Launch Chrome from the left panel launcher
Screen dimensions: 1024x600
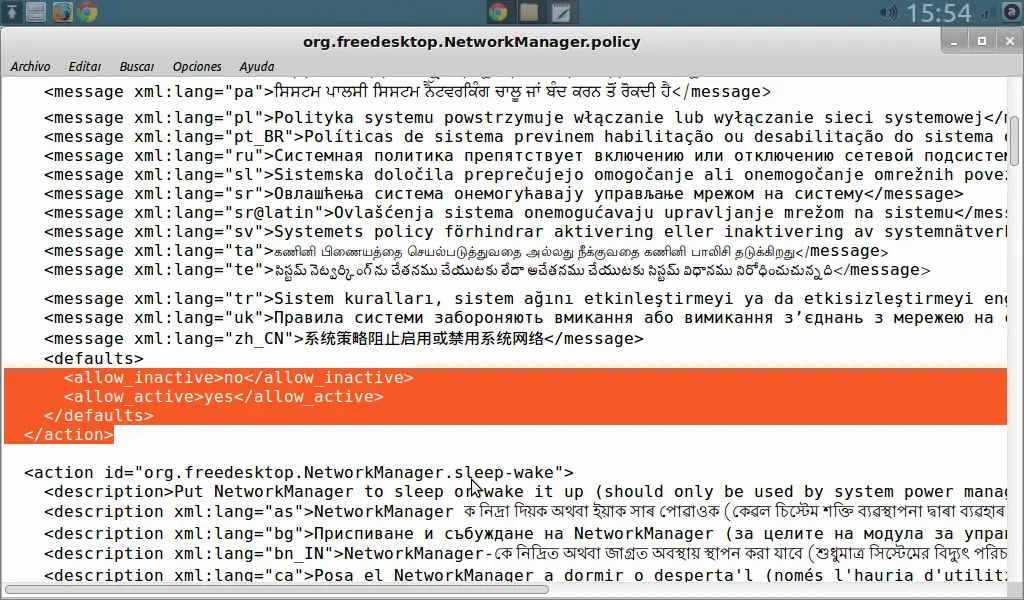click(x=88, y=12)
